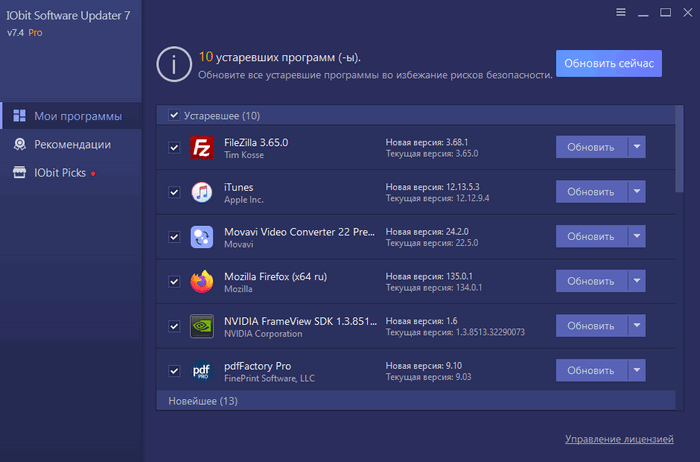
Task: Uncheck the FileZilla 3.65.0 checkbox
Action: pyautogui.click(x=174, y=148)
